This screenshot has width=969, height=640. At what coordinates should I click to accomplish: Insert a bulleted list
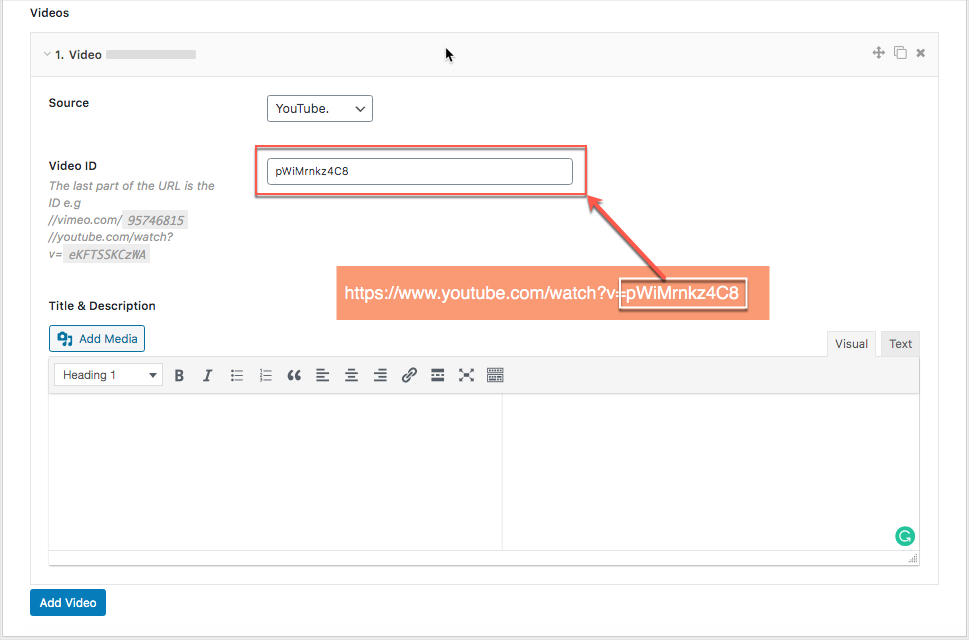(237, 375)
